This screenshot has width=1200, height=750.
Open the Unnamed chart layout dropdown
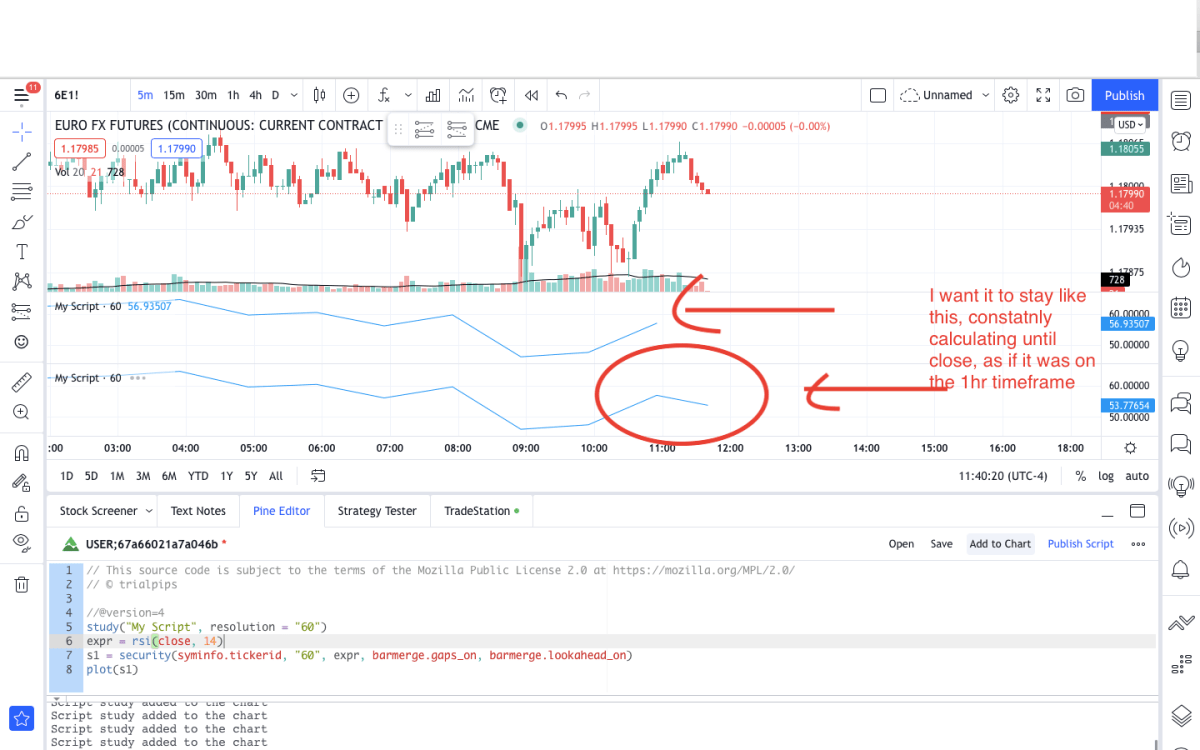(x=945, y=95)
